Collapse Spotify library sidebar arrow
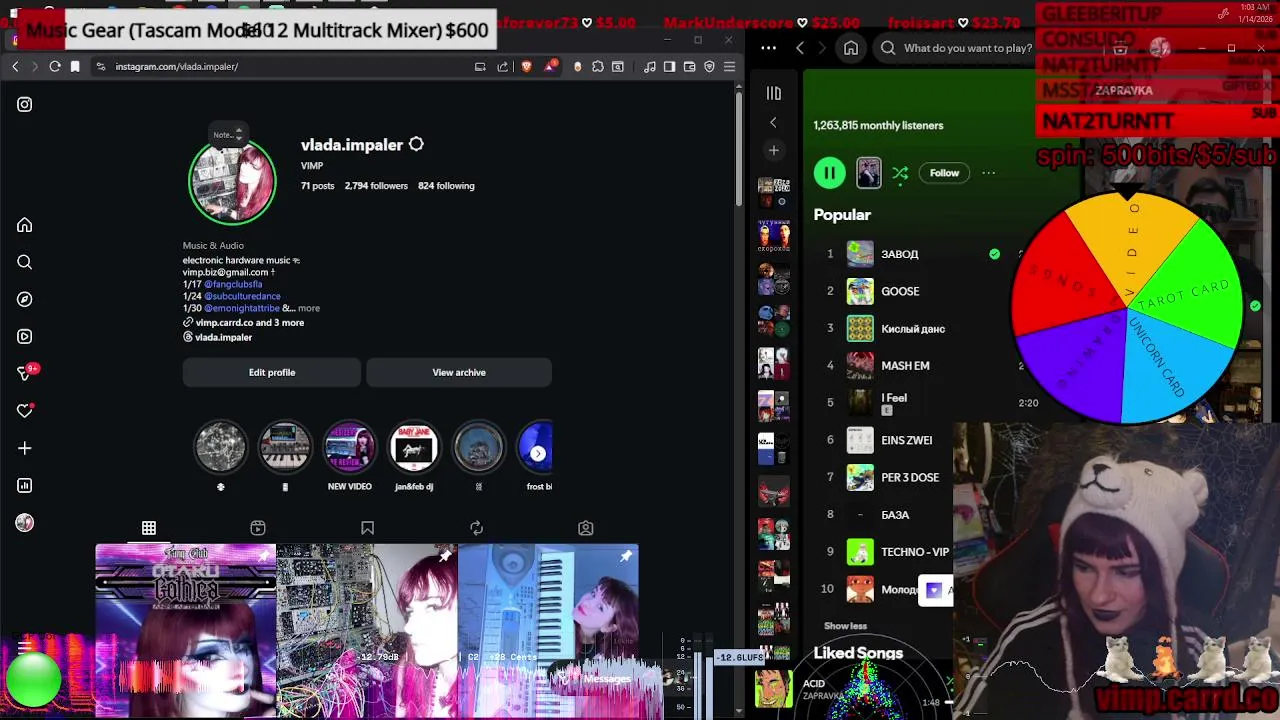1280x720 pixels. (x=773, y=122)
